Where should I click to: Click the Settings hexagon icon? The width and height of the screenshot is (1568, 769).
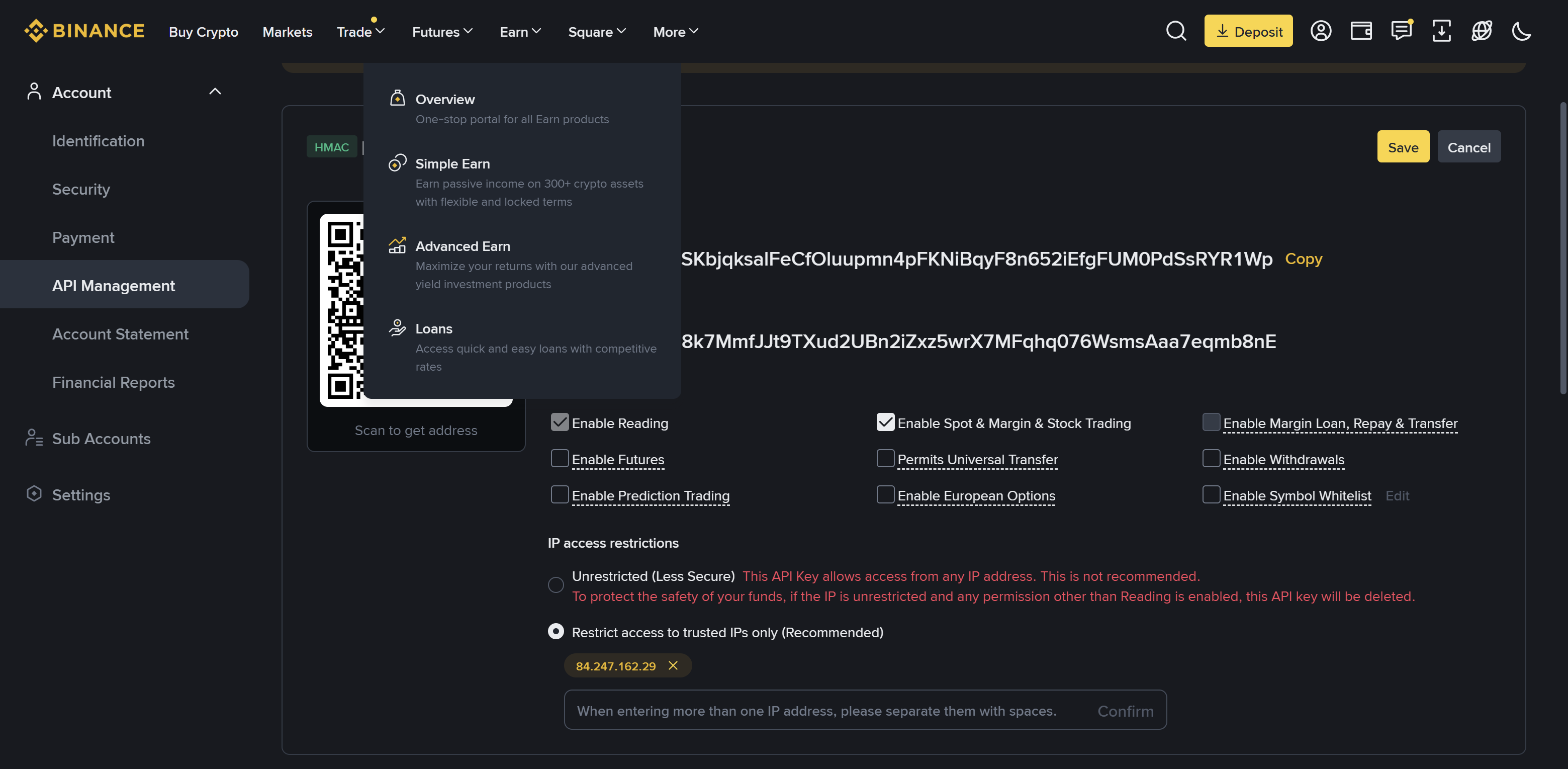click(x=34, y=493)
